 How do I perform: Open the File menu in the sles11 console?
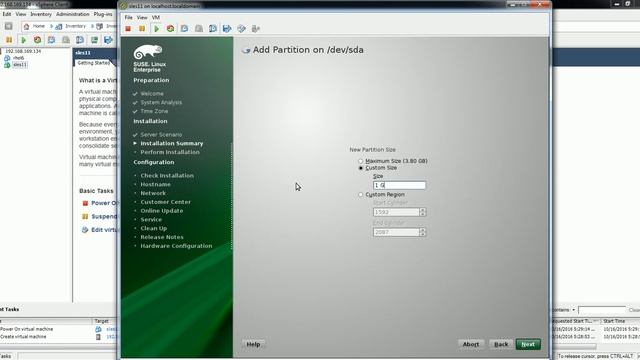tap(129, 18)
